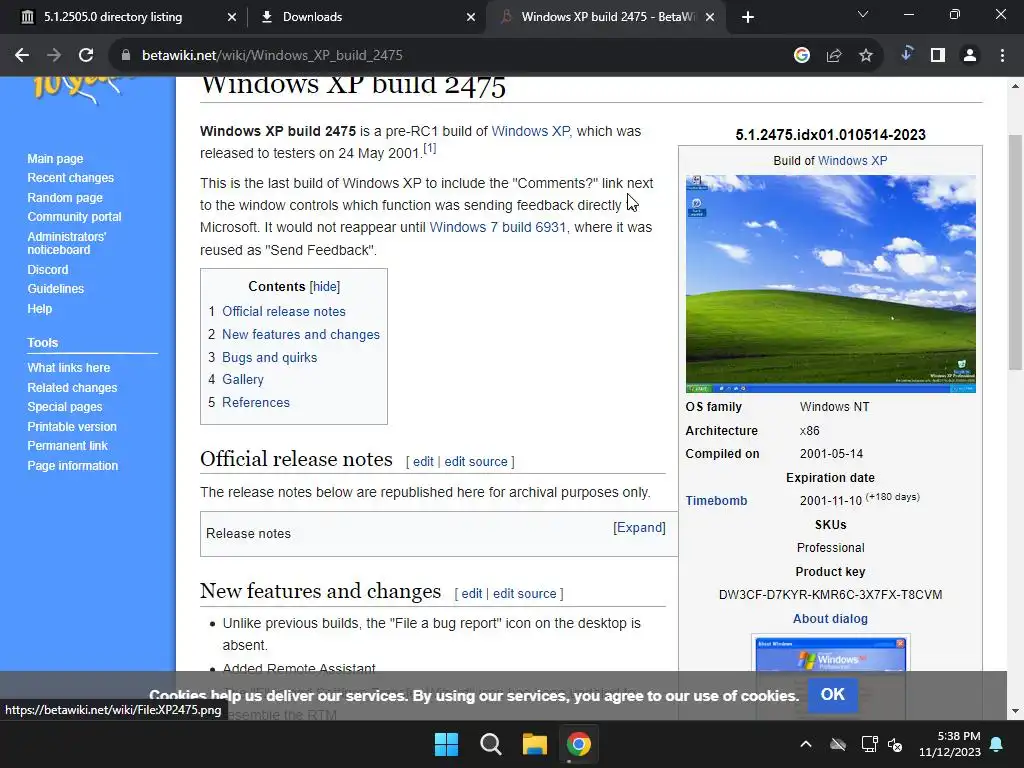Open Recent changes in sidebar
The width and height of the screenshot is (1024, 768).
[x=71, y=178]
